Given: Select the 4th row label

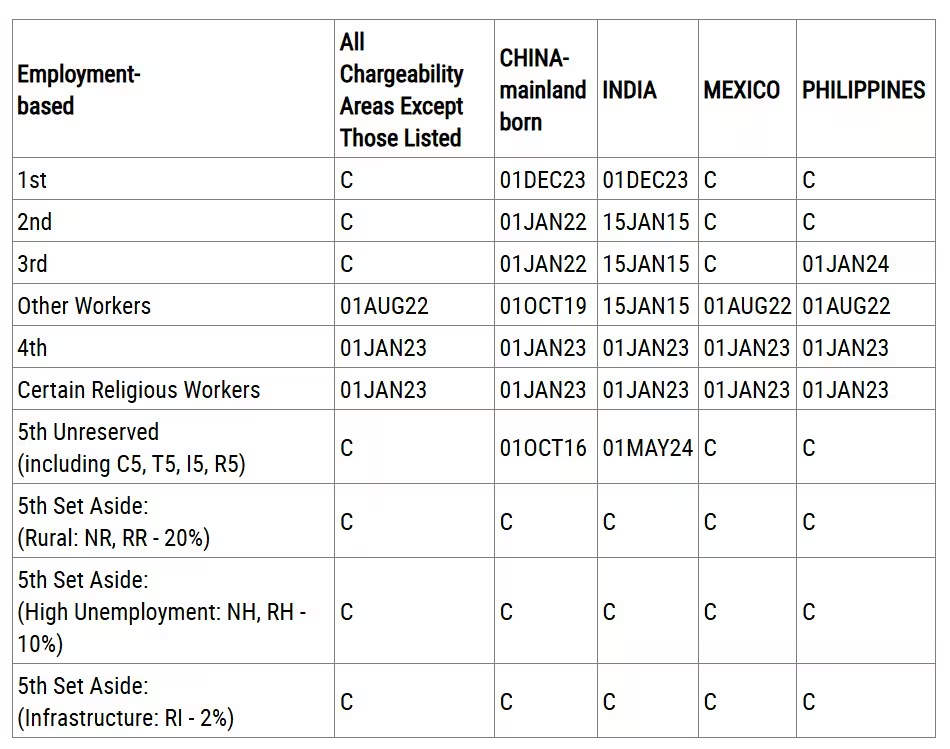Looking at the screenshot, I should (32, 348).
